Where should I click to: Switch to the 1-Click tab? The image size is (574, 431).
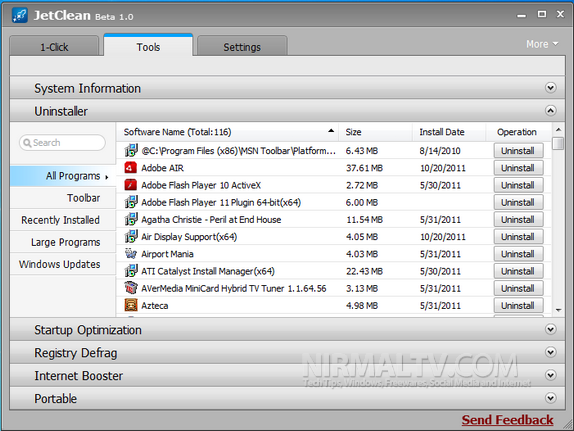coord(54,47)
